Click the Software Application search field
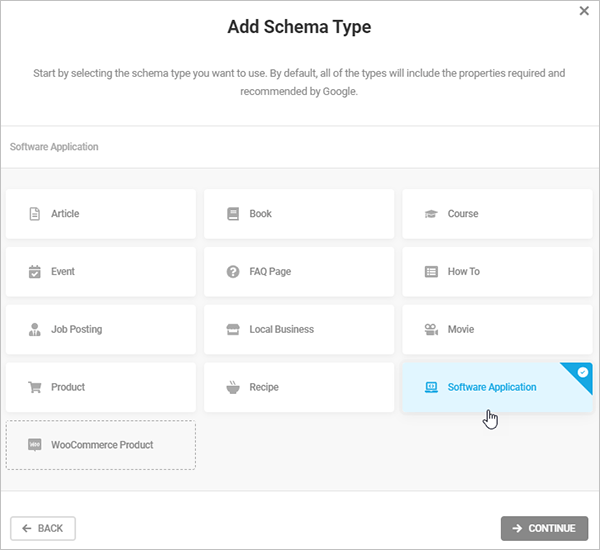600x550 pixels. (300, 147)
